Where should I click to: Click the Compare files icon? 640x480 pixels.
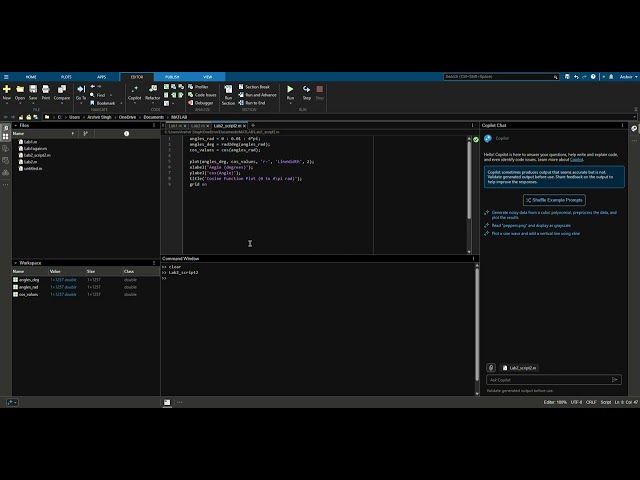click(62, 89)
